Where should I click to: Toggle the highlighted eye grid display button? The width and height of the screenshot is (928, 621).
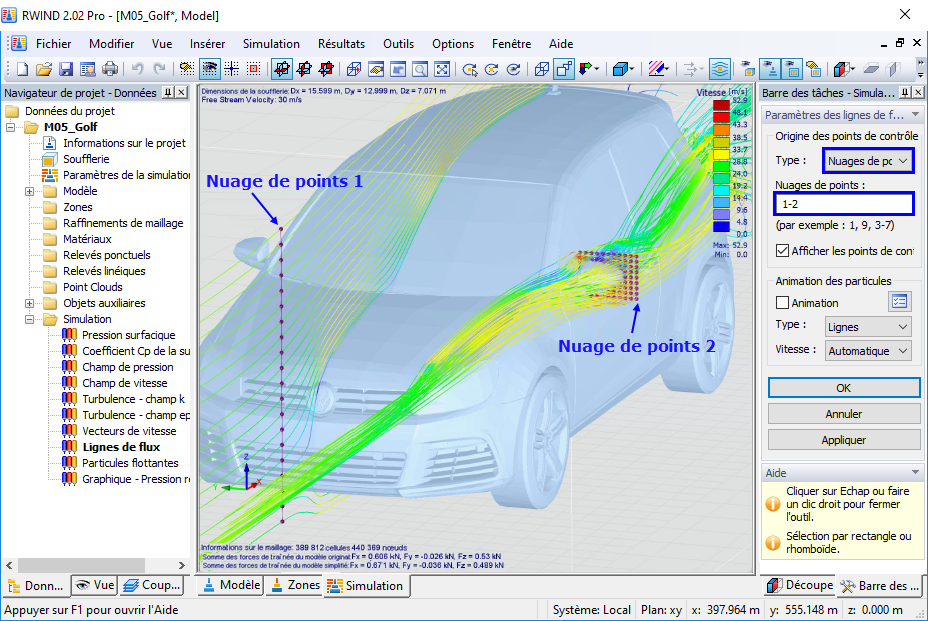tap(210, 69)
